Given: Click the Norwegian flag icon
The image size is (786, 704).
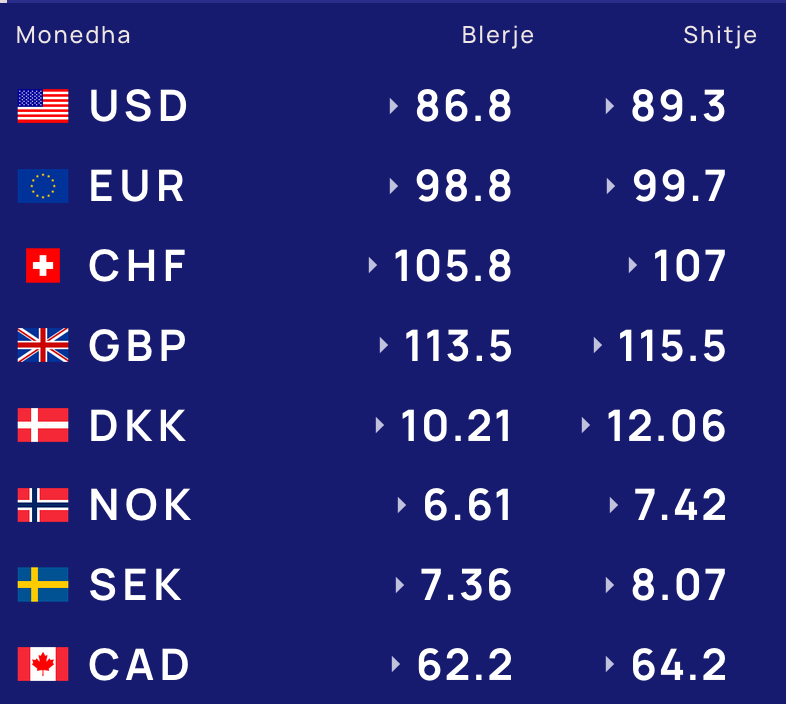Looking at the screenshot, I should tap(43, 505).
